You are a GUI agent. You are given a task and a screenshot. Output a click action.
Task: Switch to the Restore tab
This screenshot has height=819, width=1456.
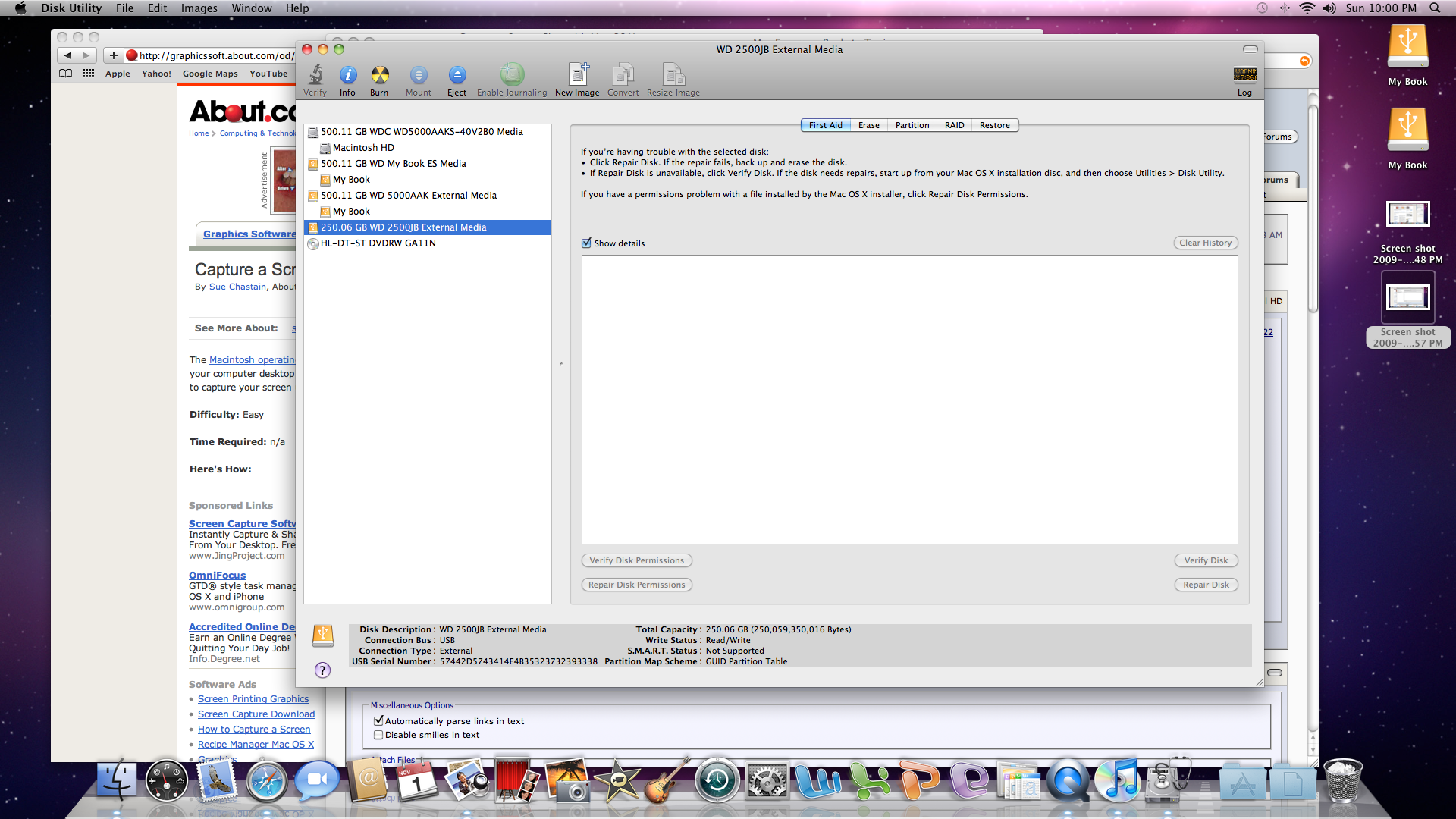click(995, 126)
